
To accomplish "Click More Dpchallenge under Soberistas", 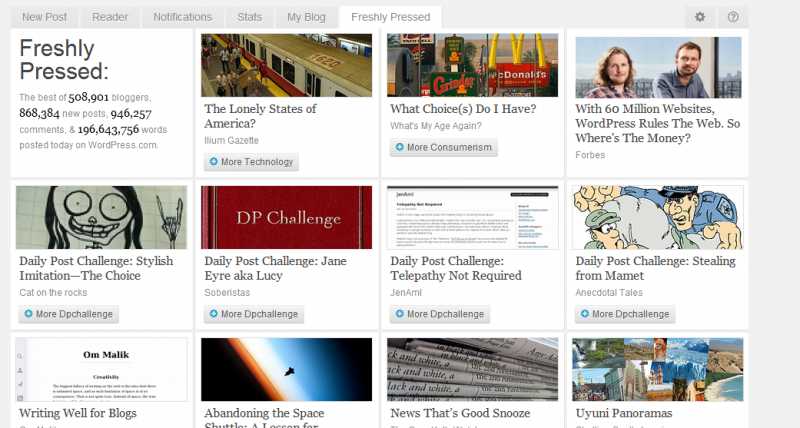I will [254, 314].
